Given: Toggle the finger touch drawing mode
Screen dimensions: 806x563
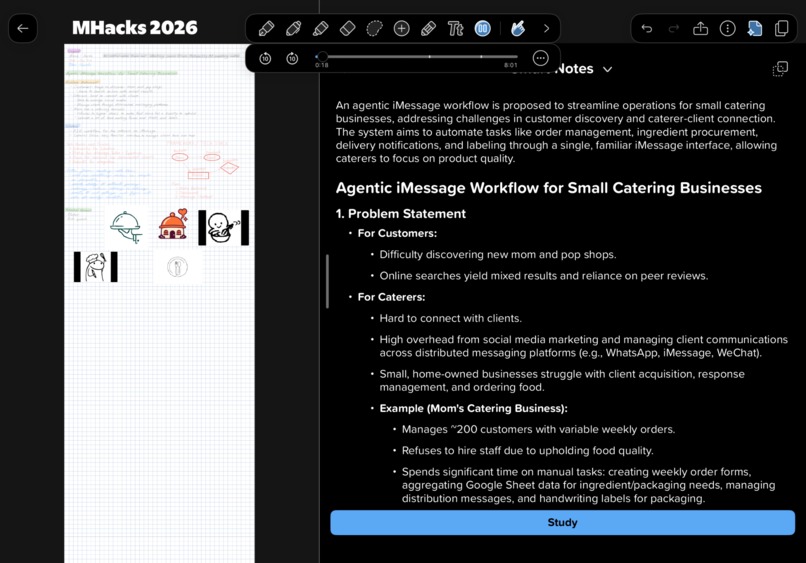Looking at the screenshot, I should tap(518, 28).
